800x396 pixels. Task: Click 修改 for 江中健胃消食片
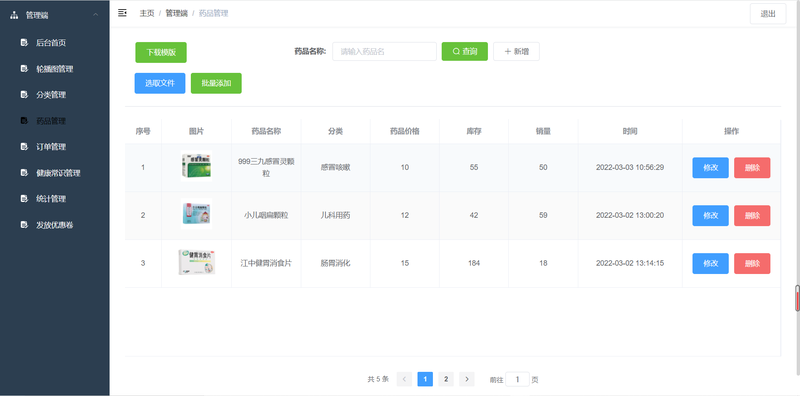(x=710, y=263)
